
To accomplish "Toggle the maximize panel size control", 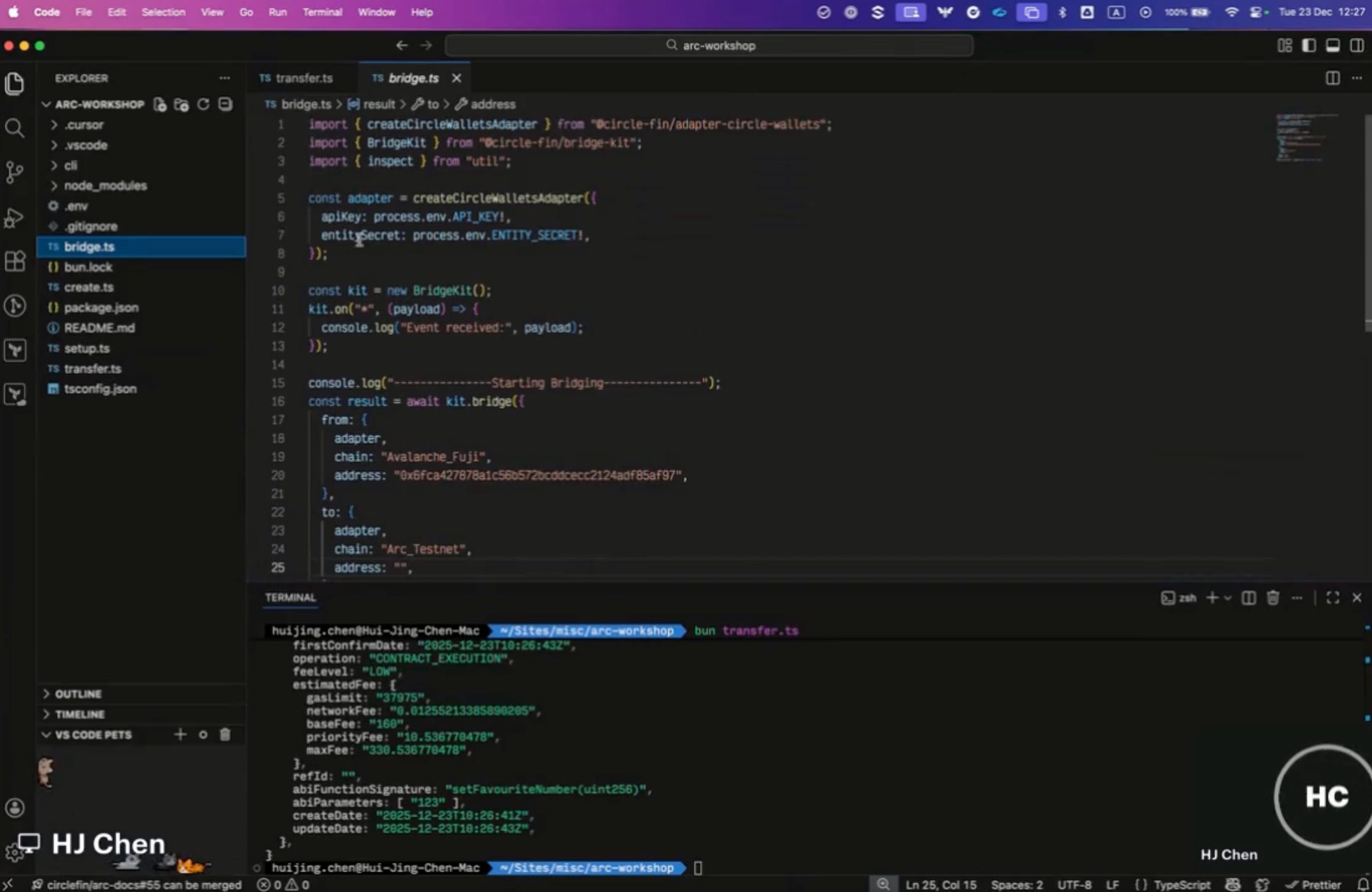I will click(1332, 598).
